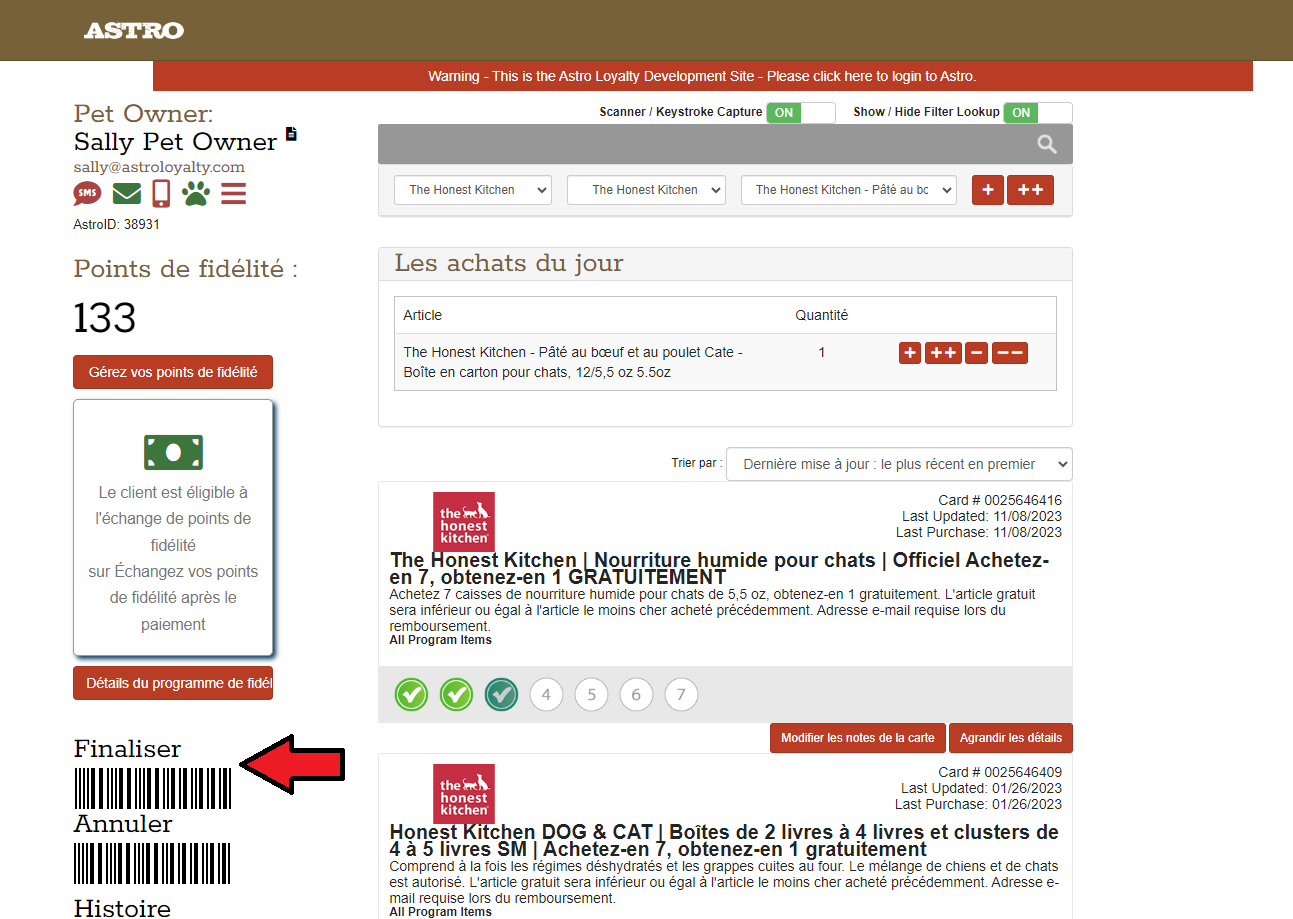This screenshot has width=1293, height=919.
Task: Click the ASTRO logo in header
Action: click(133, 31)
